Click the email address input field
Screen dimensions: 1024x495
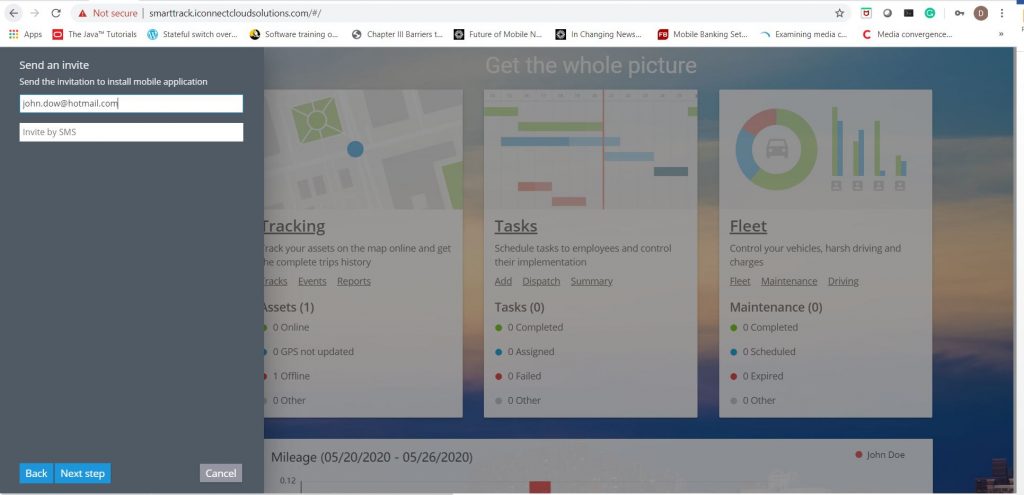(131, 103)
